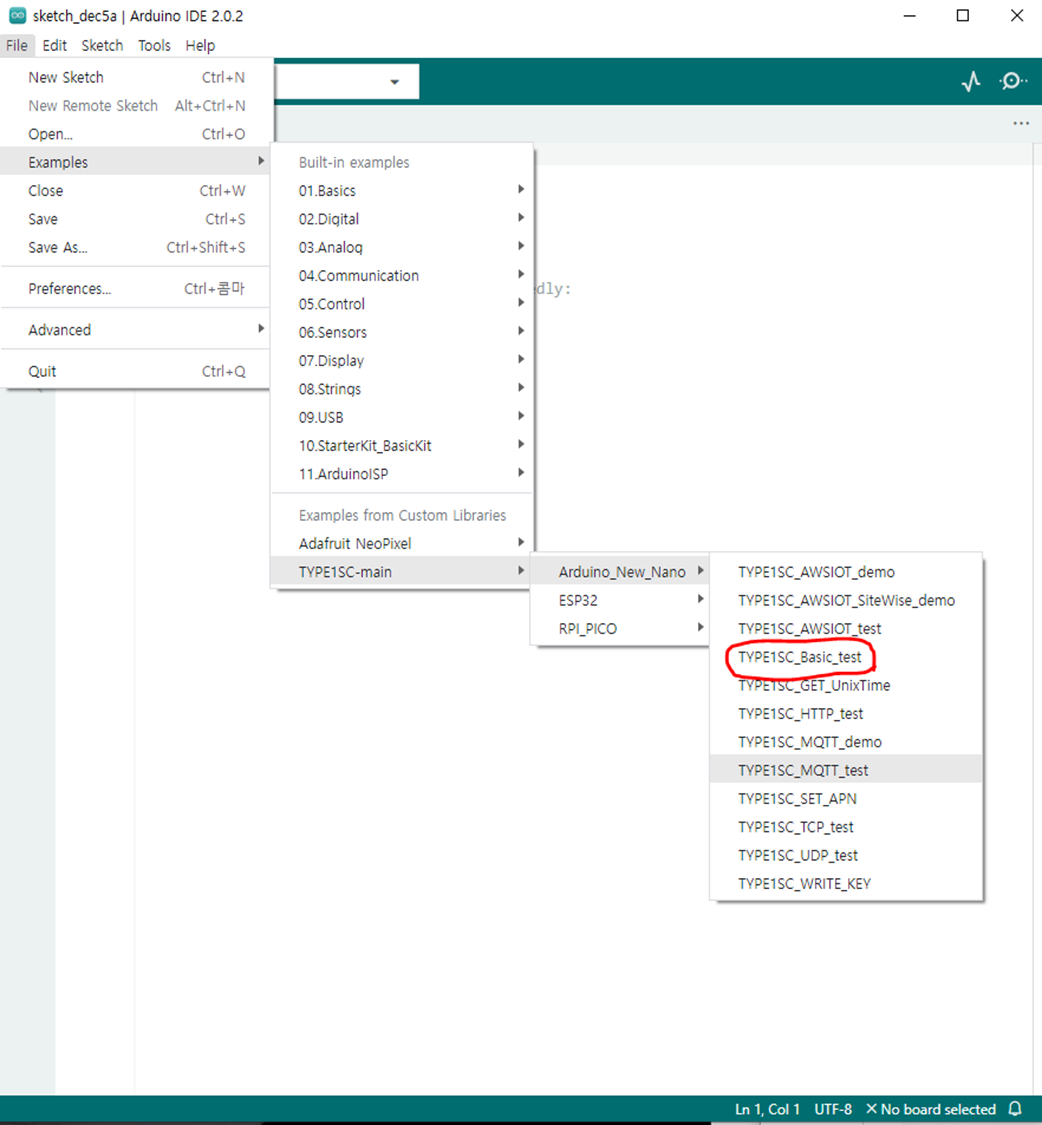Open the File menu
Image resolution: width=1042 pixels, height=1125 pixels.
(x=17, y=45)
